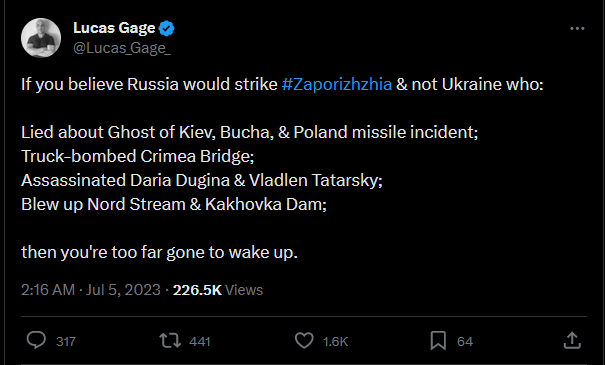
Task: Click the blue verified badge
Action: [x=167, y=29]
